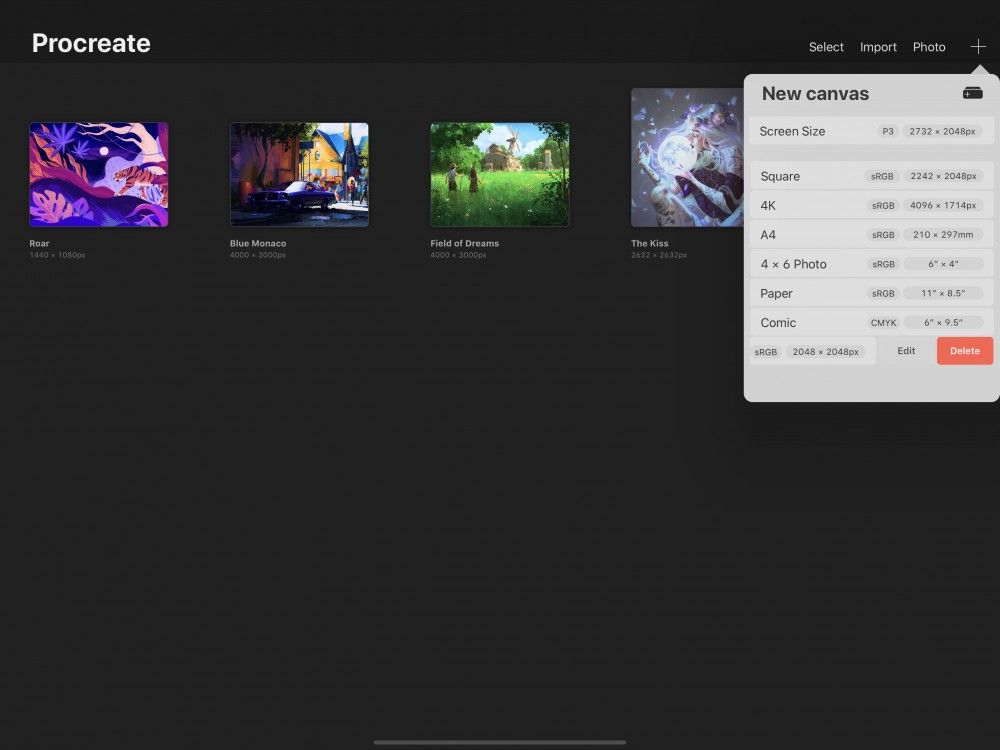This screenshot has width=1000, height=750.
Task: Choose the A4 canvas preset
Action: pyautogui.click(x=871, y=235)
